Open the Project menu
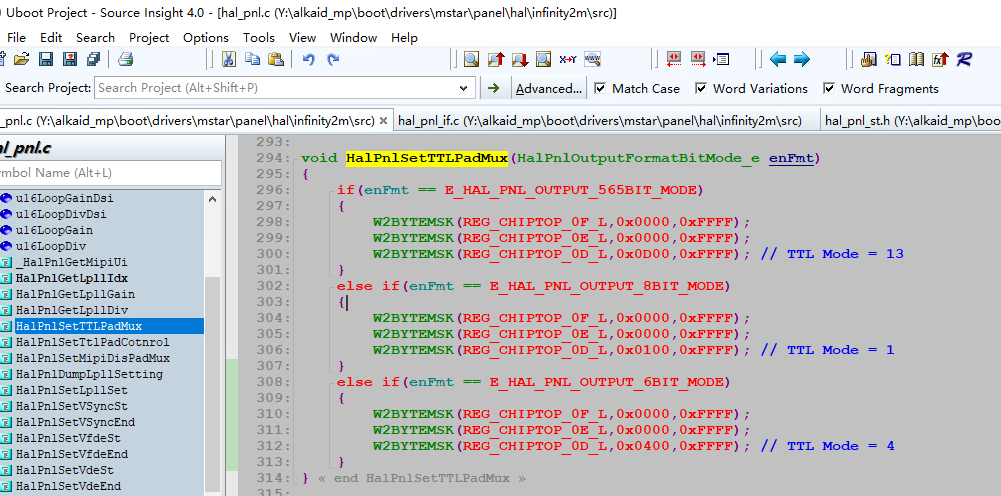 point(149,37)
